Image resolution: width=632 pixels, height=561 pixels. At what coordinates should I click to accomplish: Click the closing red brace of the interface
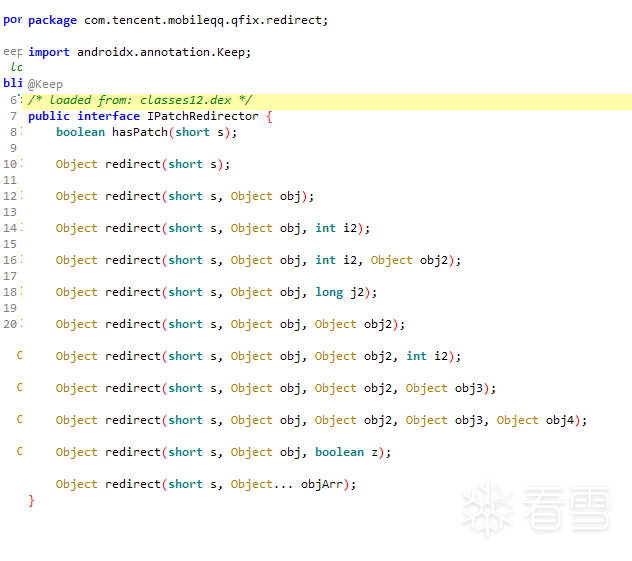coord(32,500)
